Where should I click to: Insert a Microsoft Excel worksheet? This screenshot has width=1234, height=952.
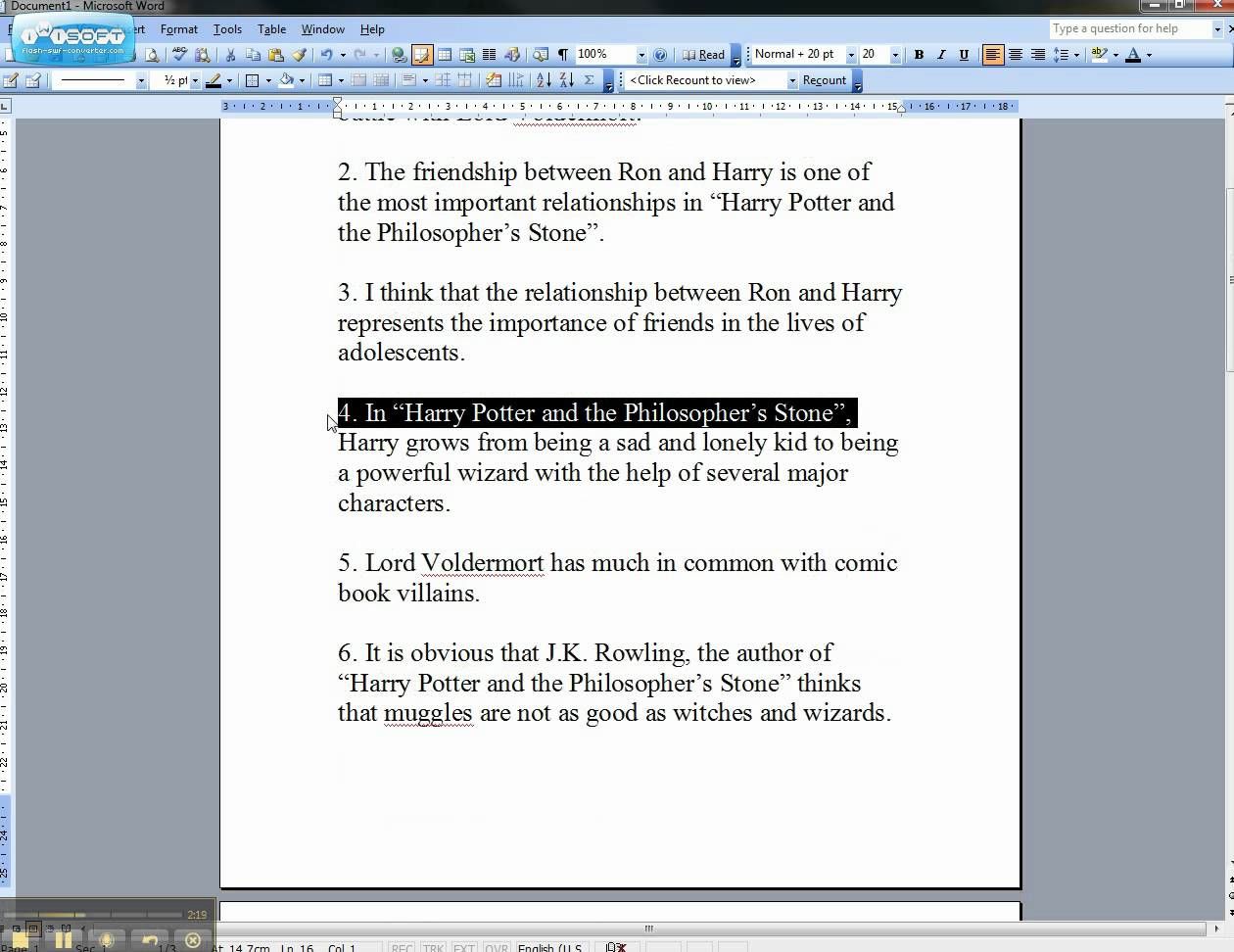[x=467, y=55]
